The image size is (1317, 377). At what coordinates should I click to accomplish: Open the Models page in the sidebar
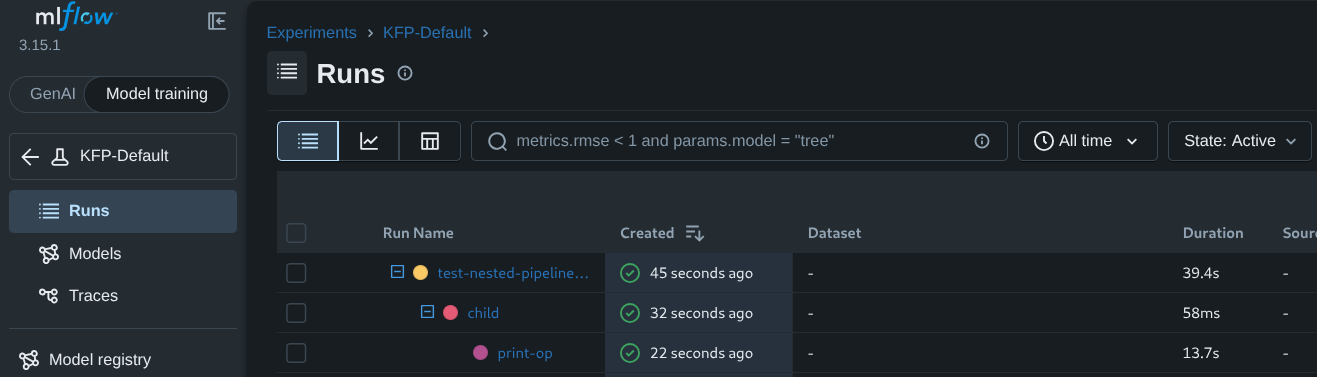click(123, 254)
